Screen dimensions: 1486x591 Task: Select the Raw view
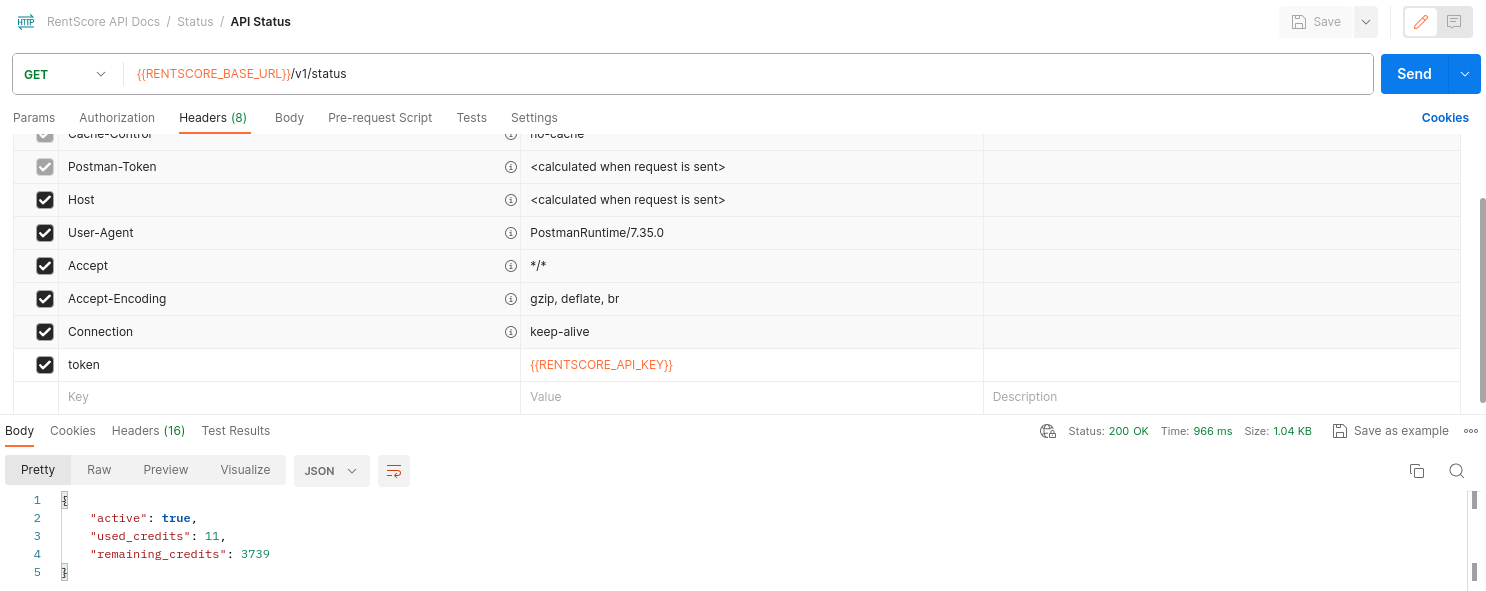point(99,470)
